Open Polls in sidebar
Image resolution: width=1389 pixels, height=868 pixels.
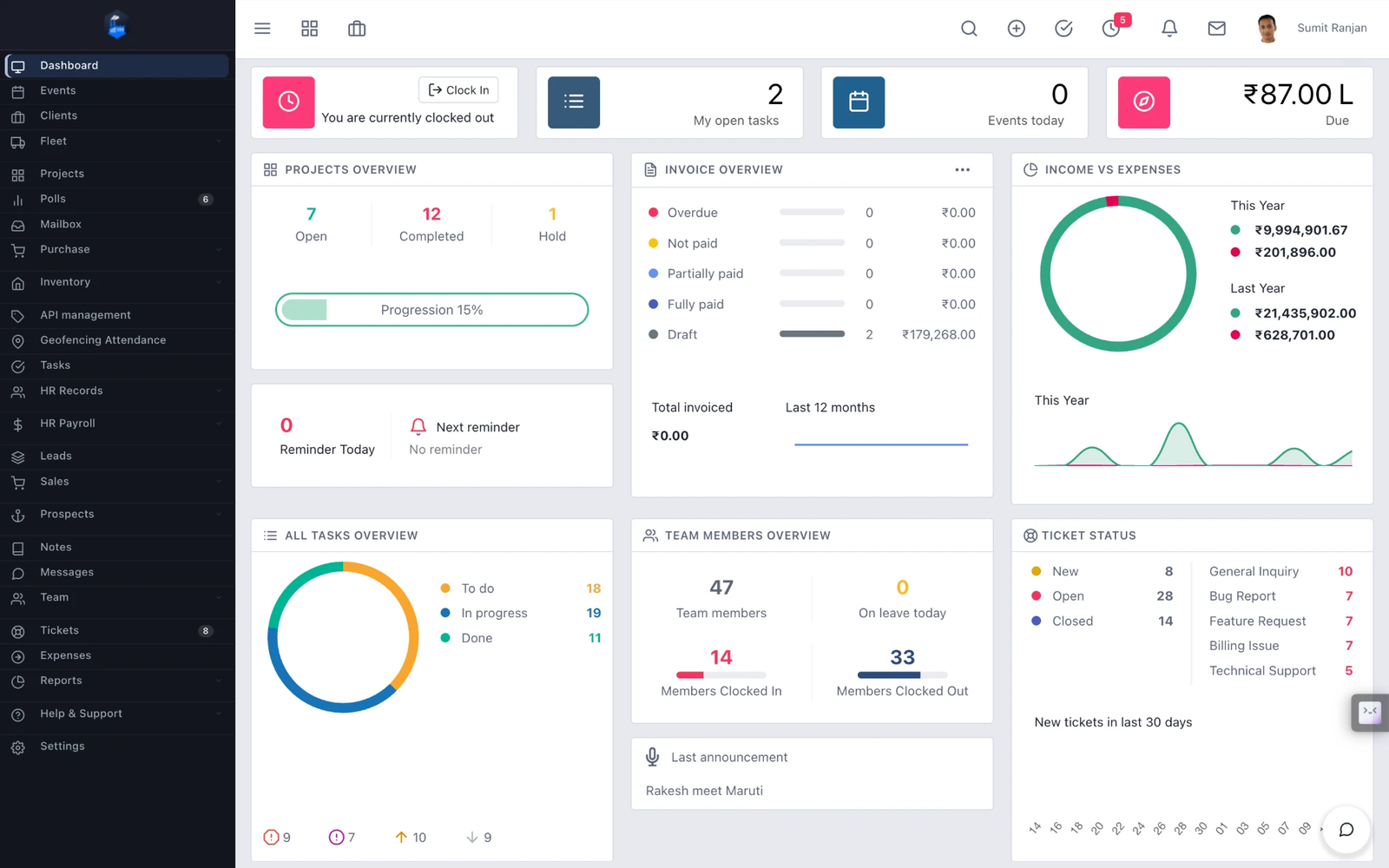pos(117,200)
